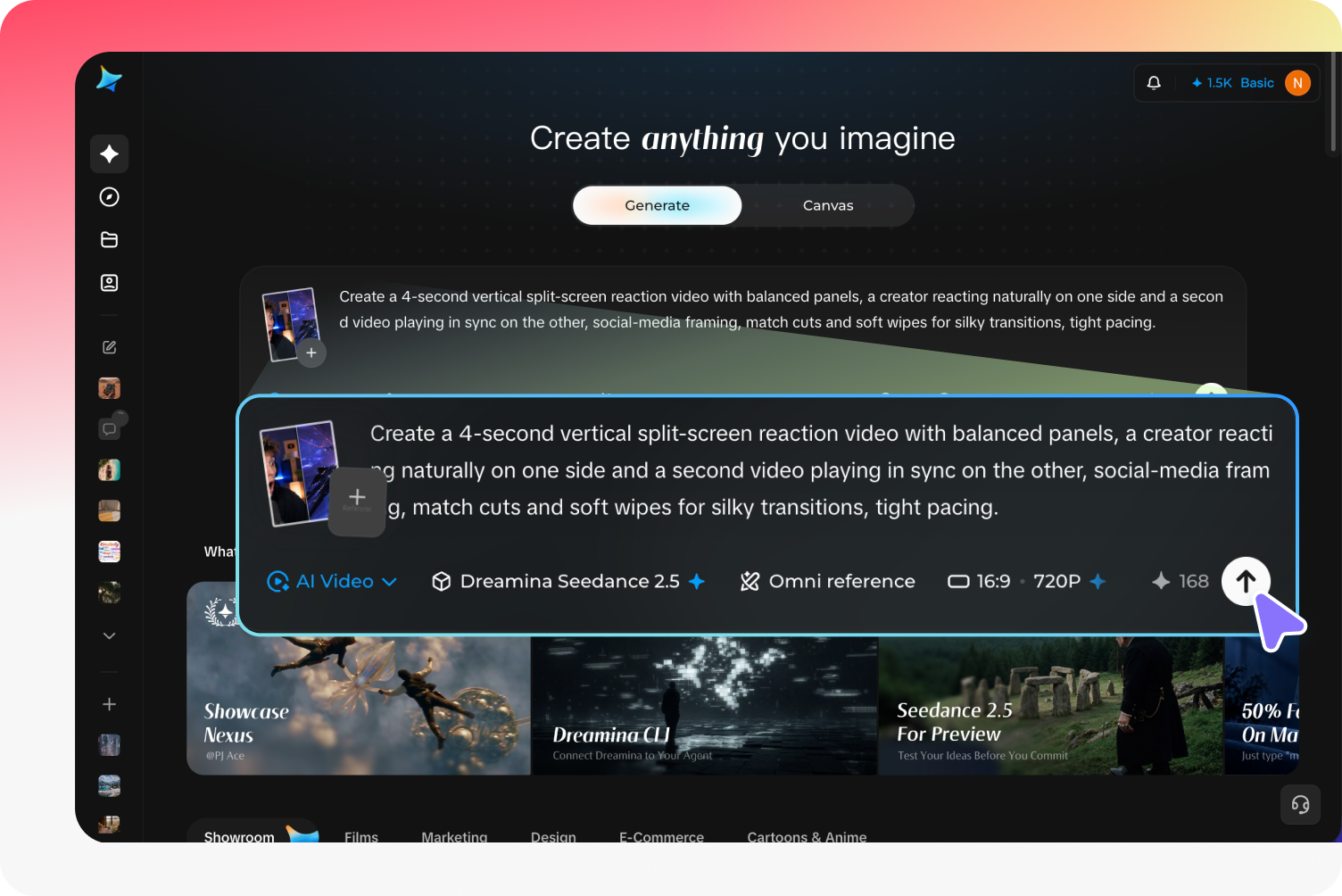
Task: Click the 168 credits cost indicator
Action: 1180,581
